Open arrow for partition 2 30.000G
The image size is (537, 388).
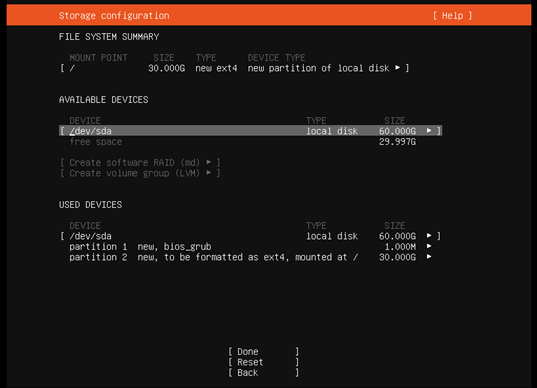[429, 257]
